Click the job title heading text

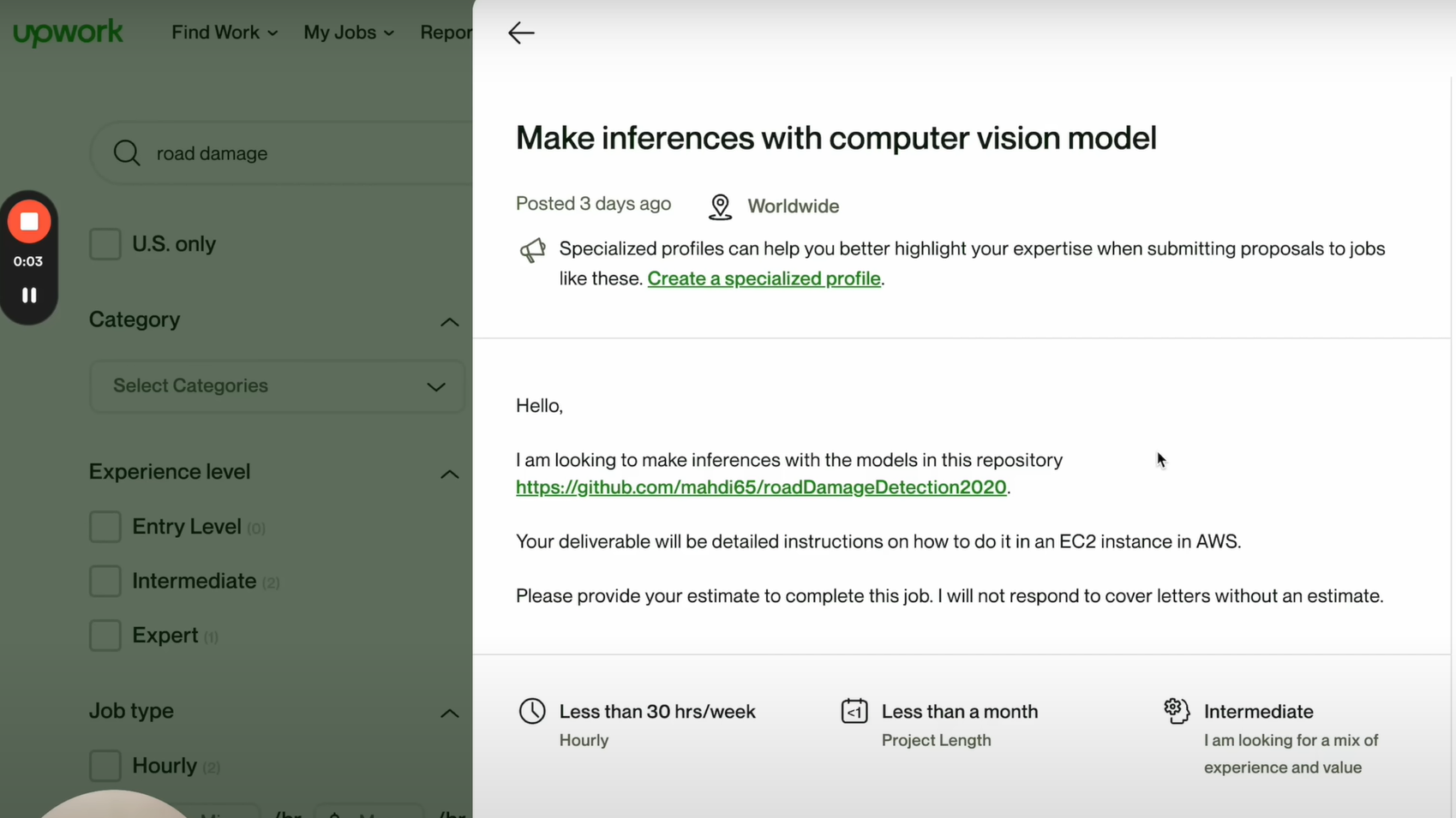[836, 138]
